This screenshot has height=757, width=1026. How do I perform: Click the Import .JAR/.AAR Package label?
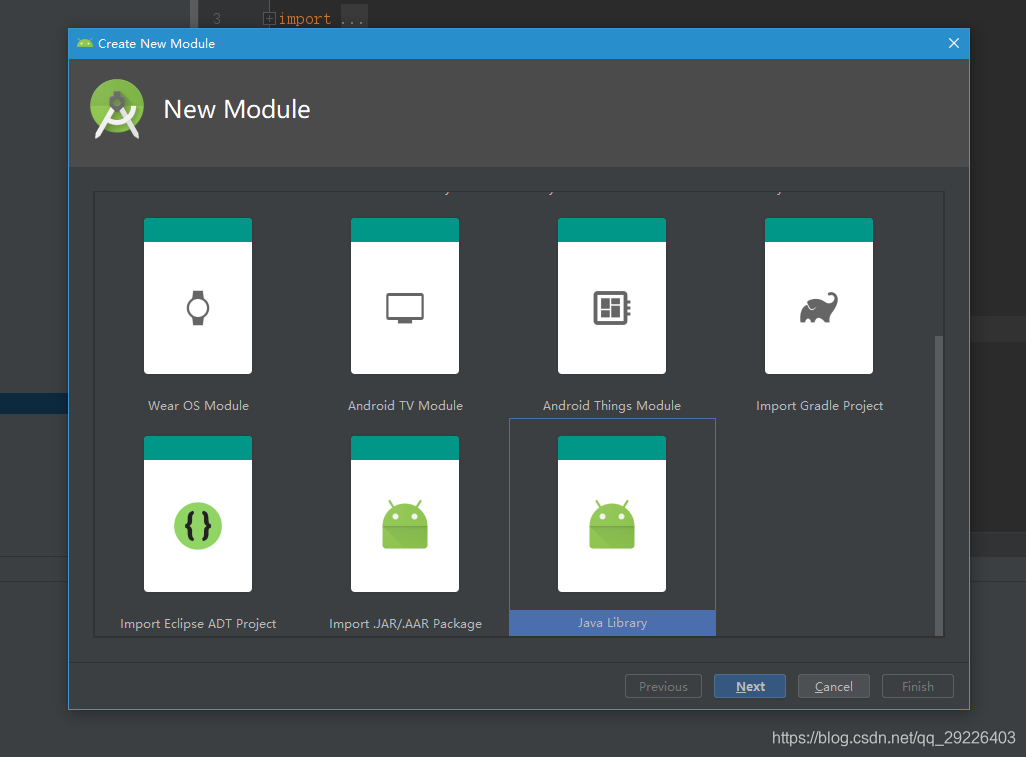click(x=405, y=624)
